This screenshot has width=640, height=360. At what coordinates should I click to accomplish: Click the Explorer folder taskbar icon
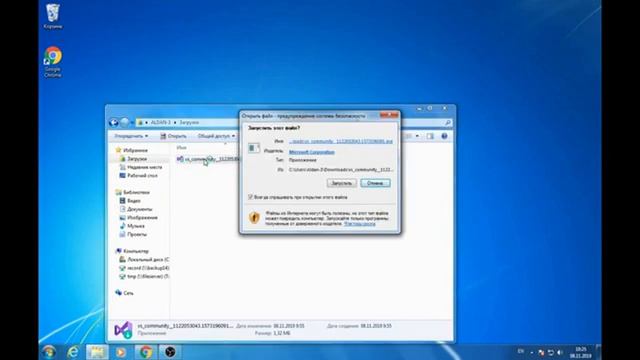pyautogui.click(x=97, y=351)
